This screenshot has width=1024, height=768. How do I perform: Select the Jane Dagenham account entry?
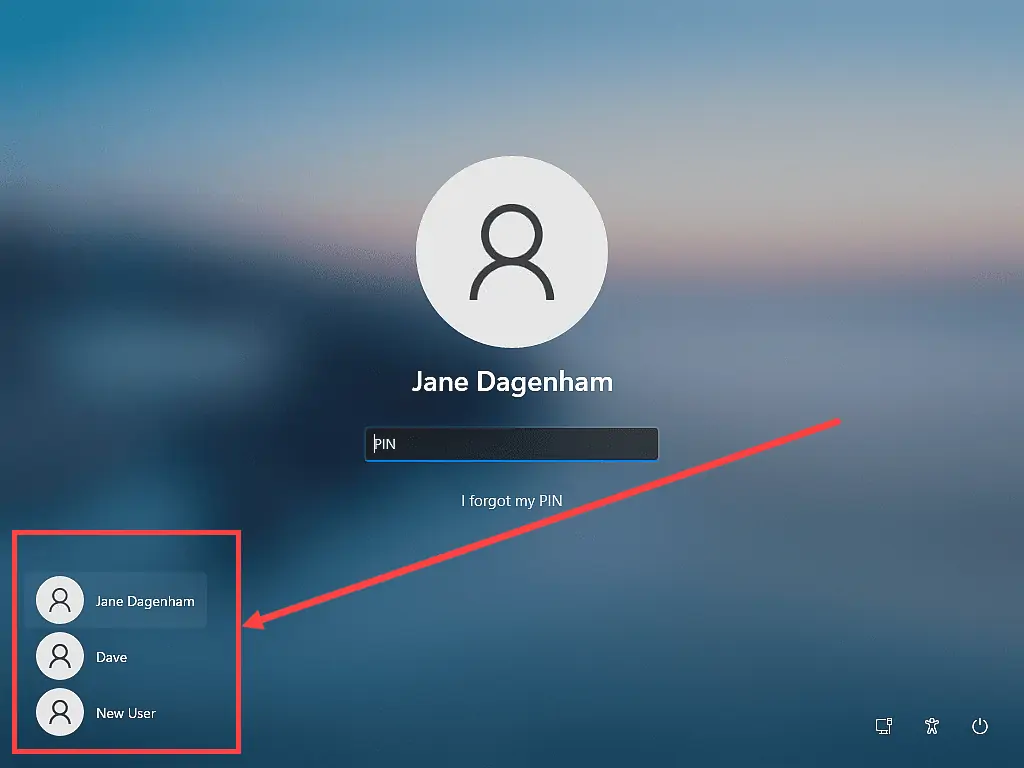(120, 600)
